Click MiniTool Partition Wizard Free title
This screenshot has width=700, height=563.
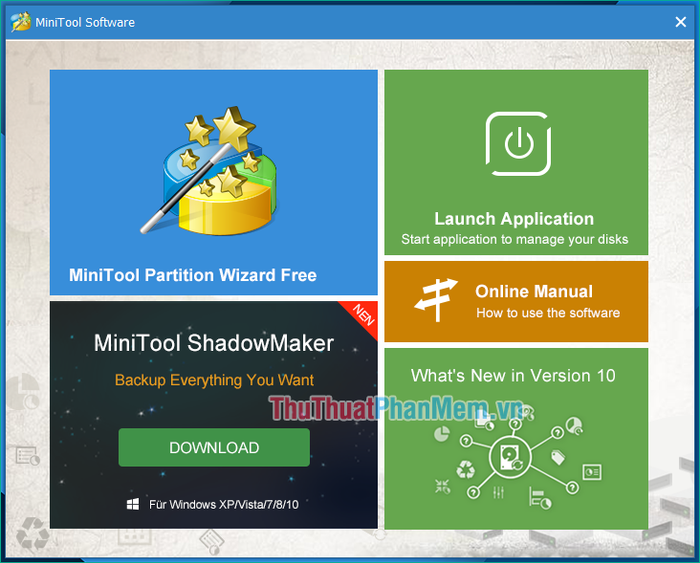tap(193, 275)
